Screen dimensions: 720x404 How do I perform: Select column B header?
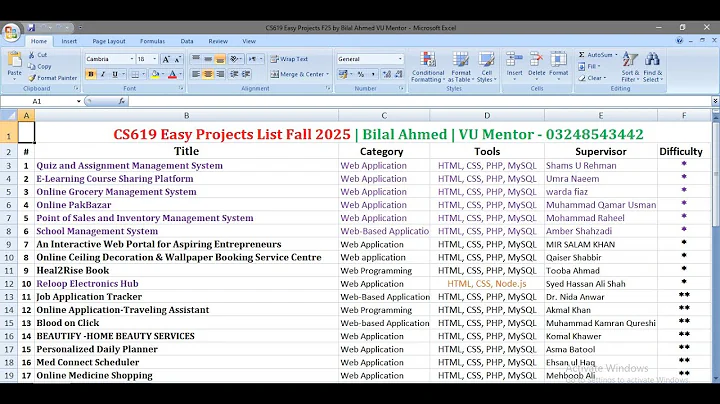tap(186, 115)
